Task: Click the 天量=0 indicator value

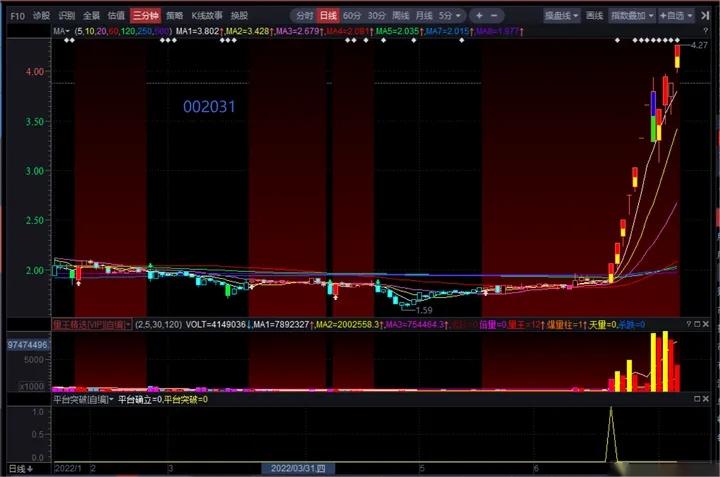Action: coord(602,325)
